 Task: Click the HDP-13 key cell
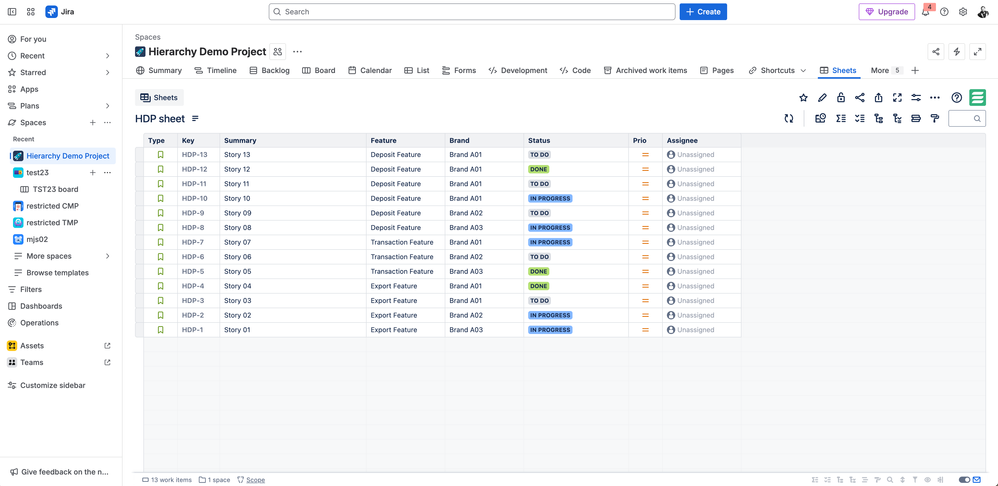199,155
